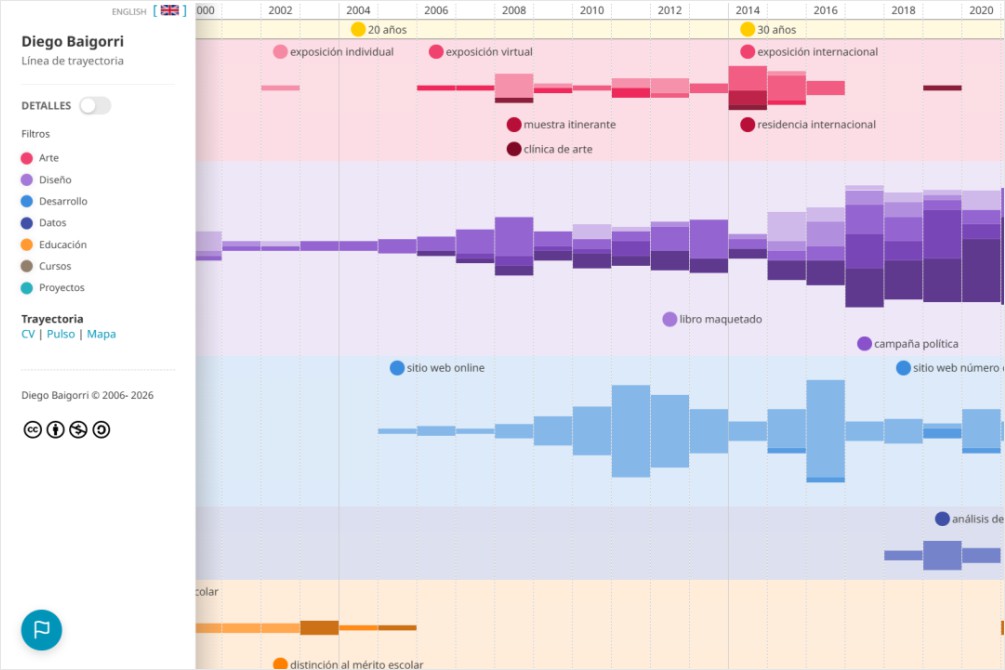Filter by Datos category
The image size is (1005, 670).
point(44,222)
